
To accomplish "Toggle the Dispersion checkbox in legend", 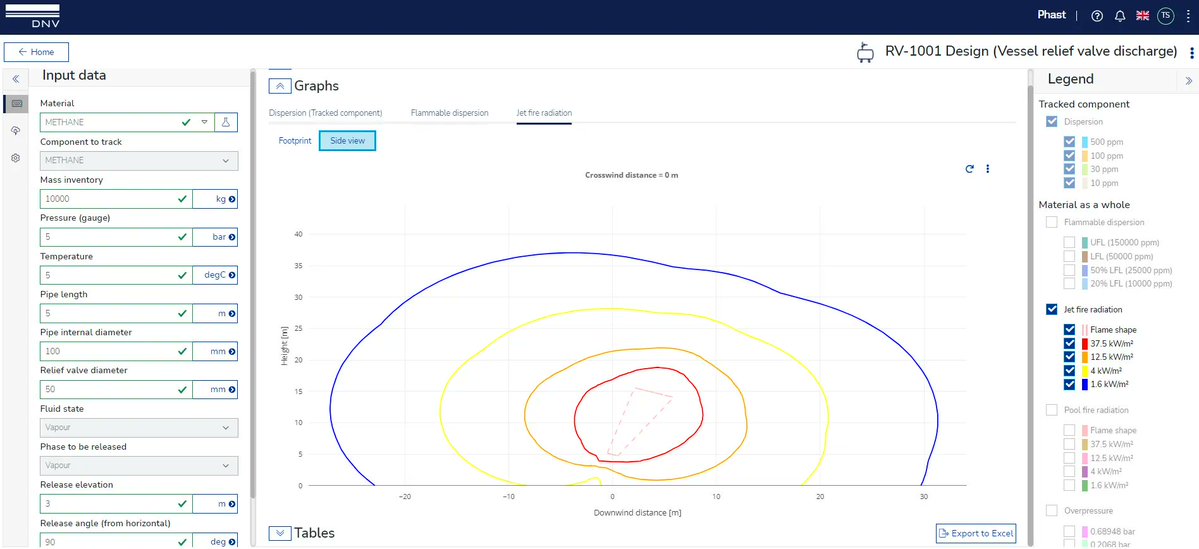I will pyautogui.click(x=1052, y=122).
